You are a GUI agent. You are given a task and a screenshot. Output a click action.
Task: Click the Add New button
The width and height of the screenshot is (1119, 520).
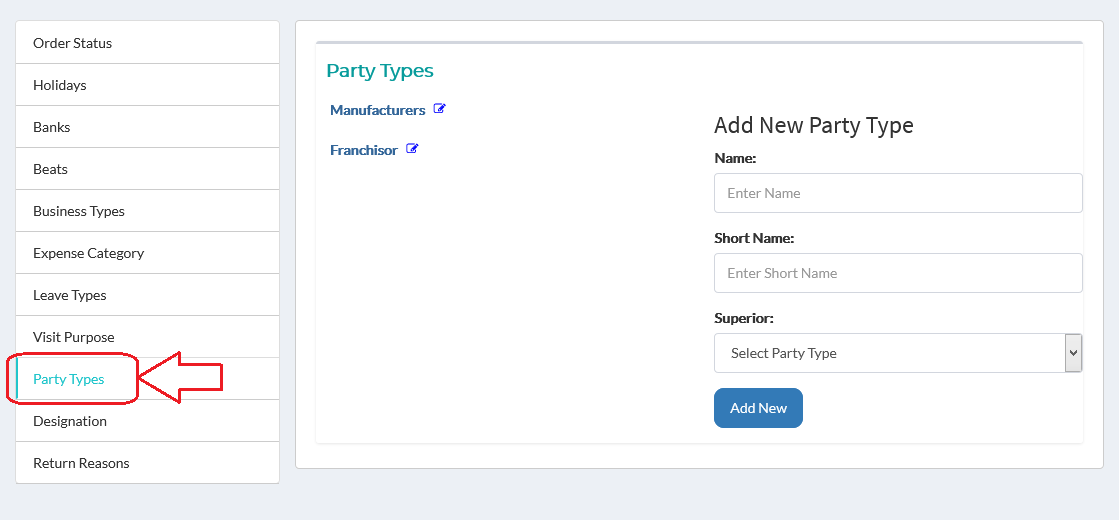pos(758,408)
